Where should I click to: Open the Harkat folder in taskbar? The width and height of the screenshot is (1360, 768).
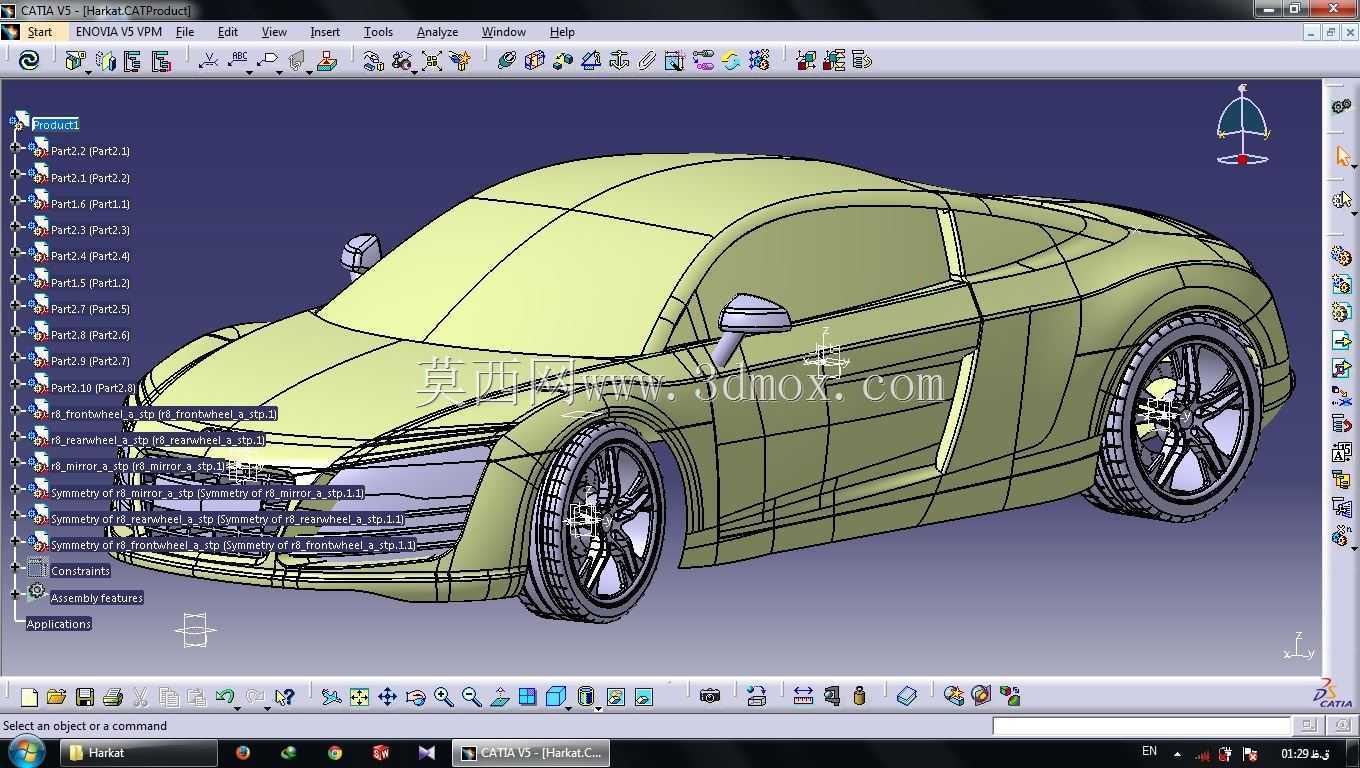(x=139, y=753)
